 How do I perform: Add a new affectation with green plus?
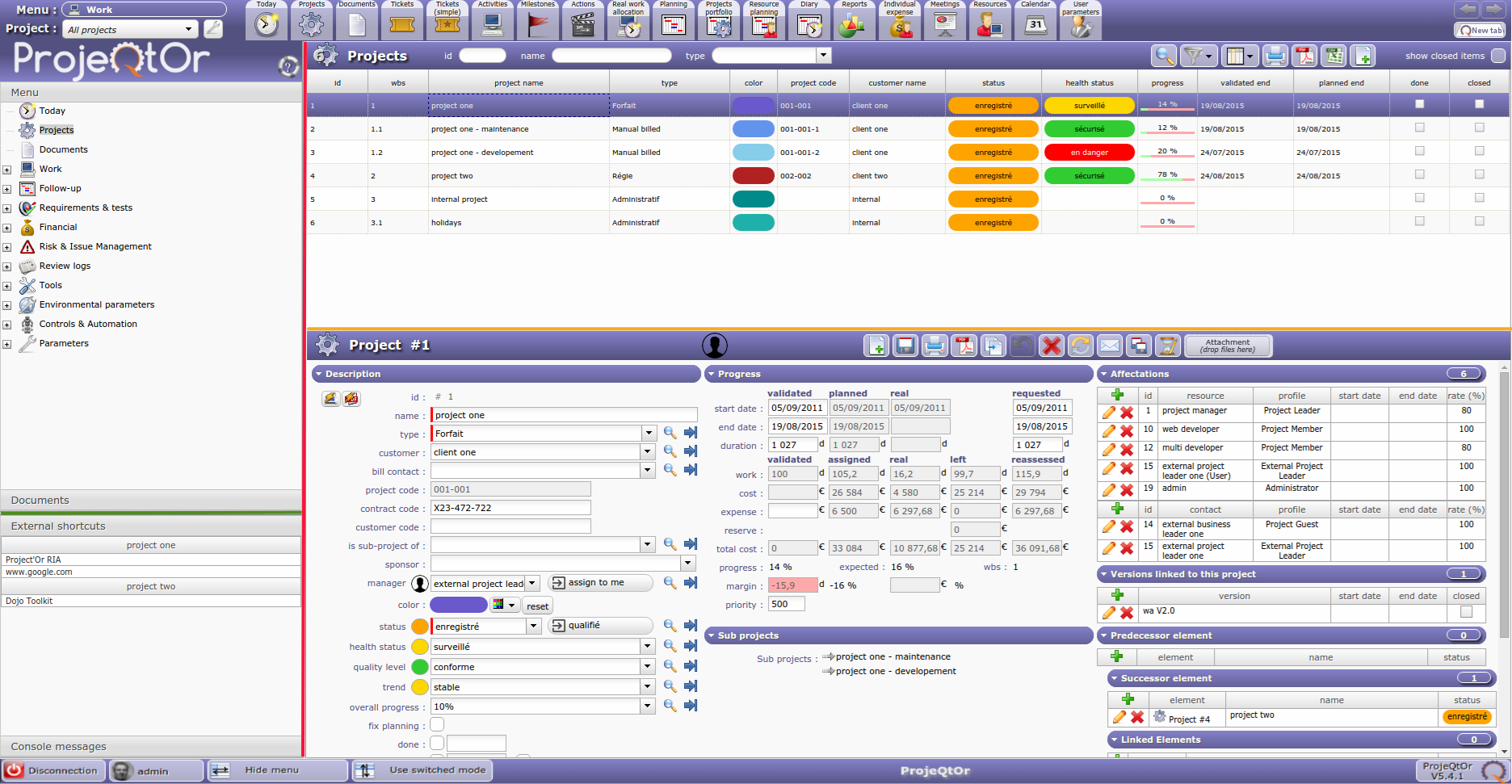click(1118, 395)
